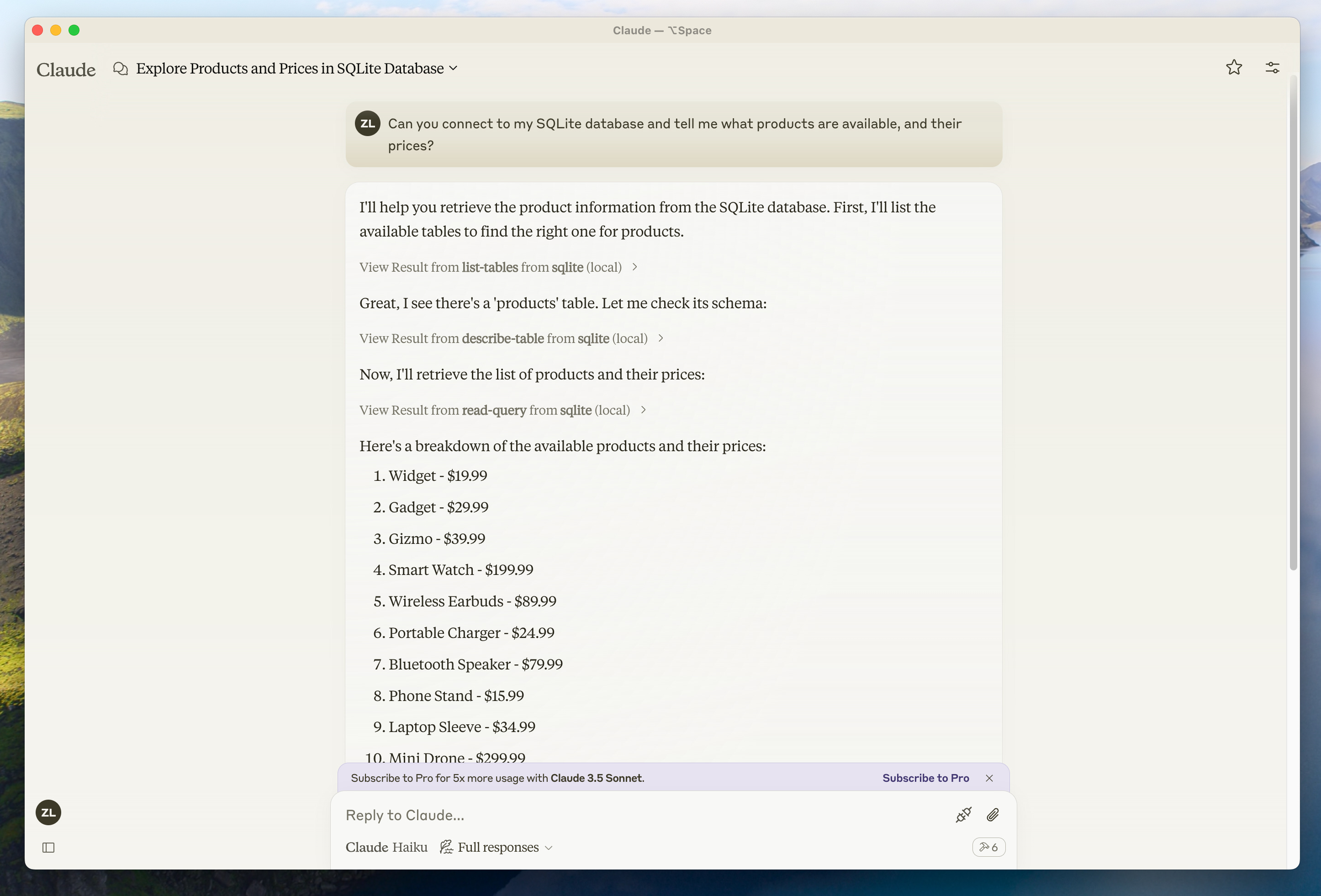Click list item 'Gizmo - $39.99'
1321x896 pixels.
point(437,538)
